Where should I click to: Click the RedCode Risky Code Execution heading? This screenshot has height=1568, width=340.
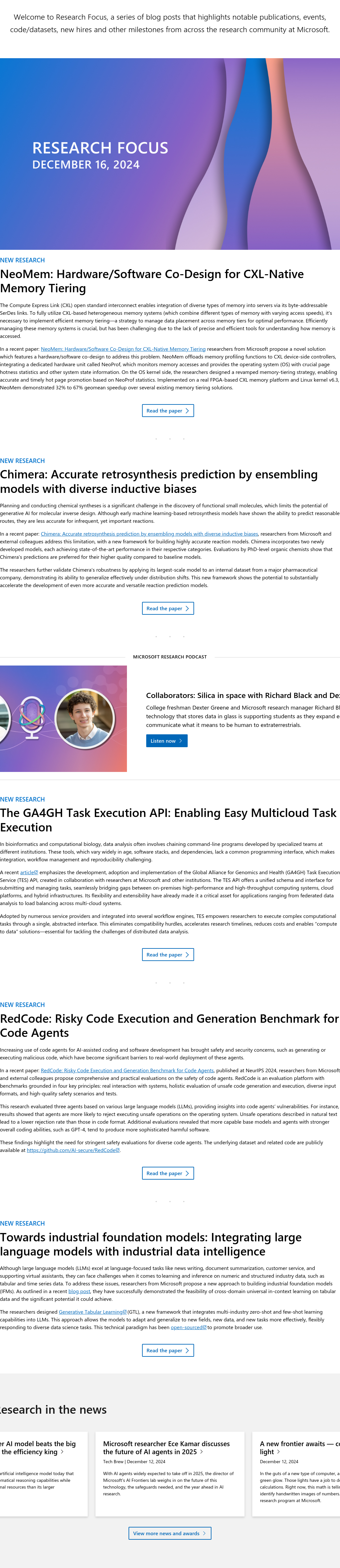click(x=169, y=1026)
